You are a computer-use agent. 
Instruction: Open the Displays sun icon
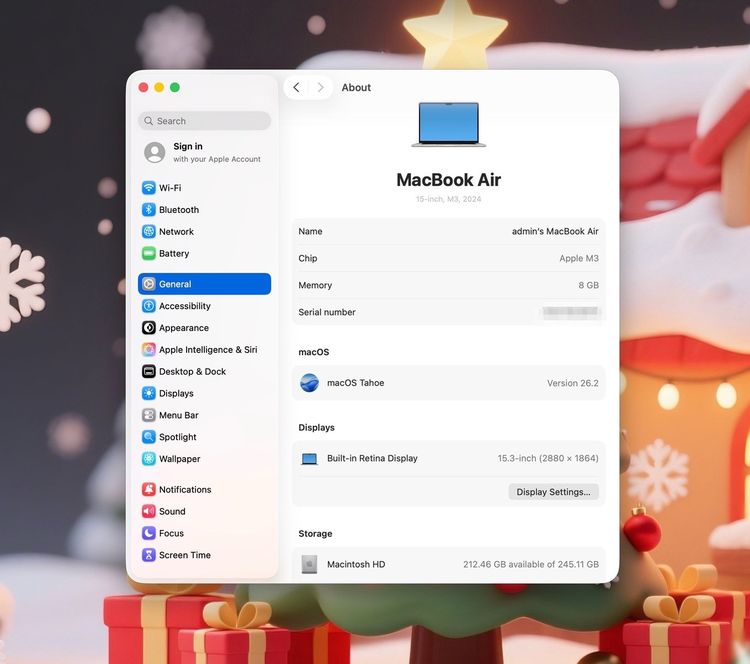[149, 393]
